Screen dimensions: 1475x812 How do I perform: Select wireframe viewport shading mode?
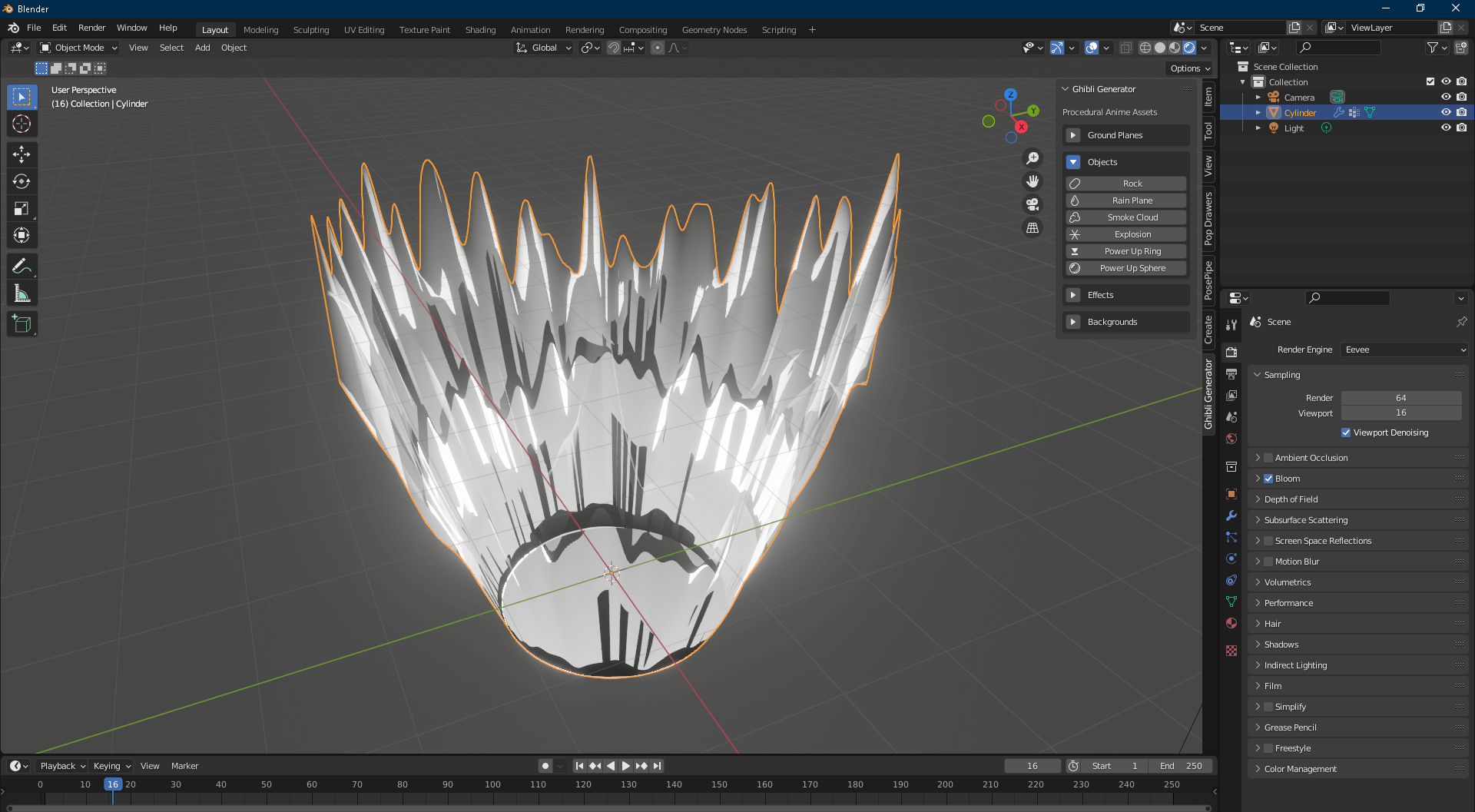coord(1145,48)
